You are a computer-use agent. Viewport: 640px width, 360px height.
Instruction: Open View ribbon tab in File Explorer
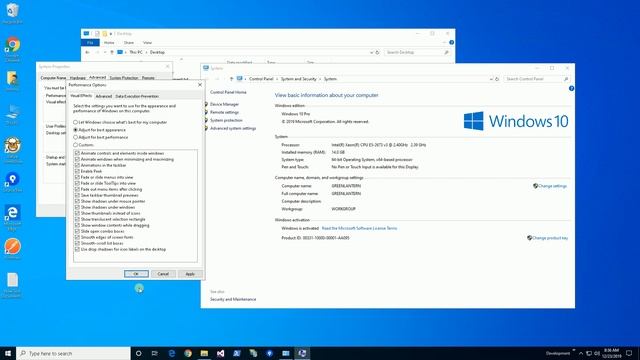[147, 42]
